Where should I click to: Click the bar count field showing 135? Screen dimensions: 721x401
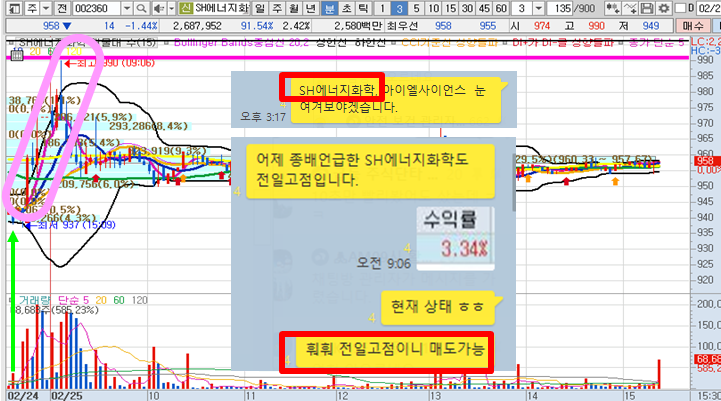(x=561, y=8)
